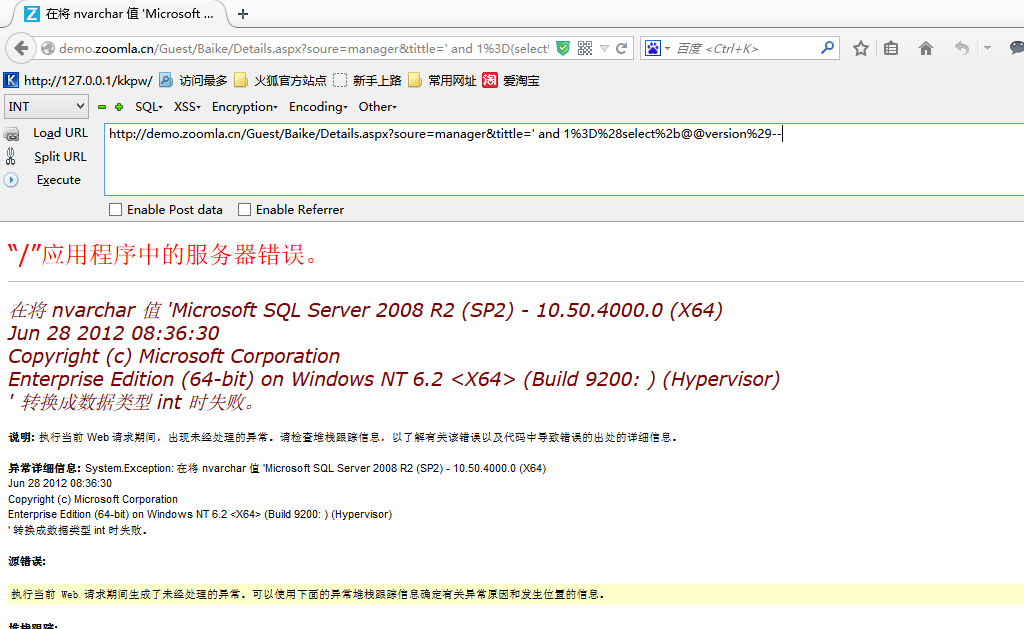Click the red heading '应用程序中的服务器错误'

(163, 254)
